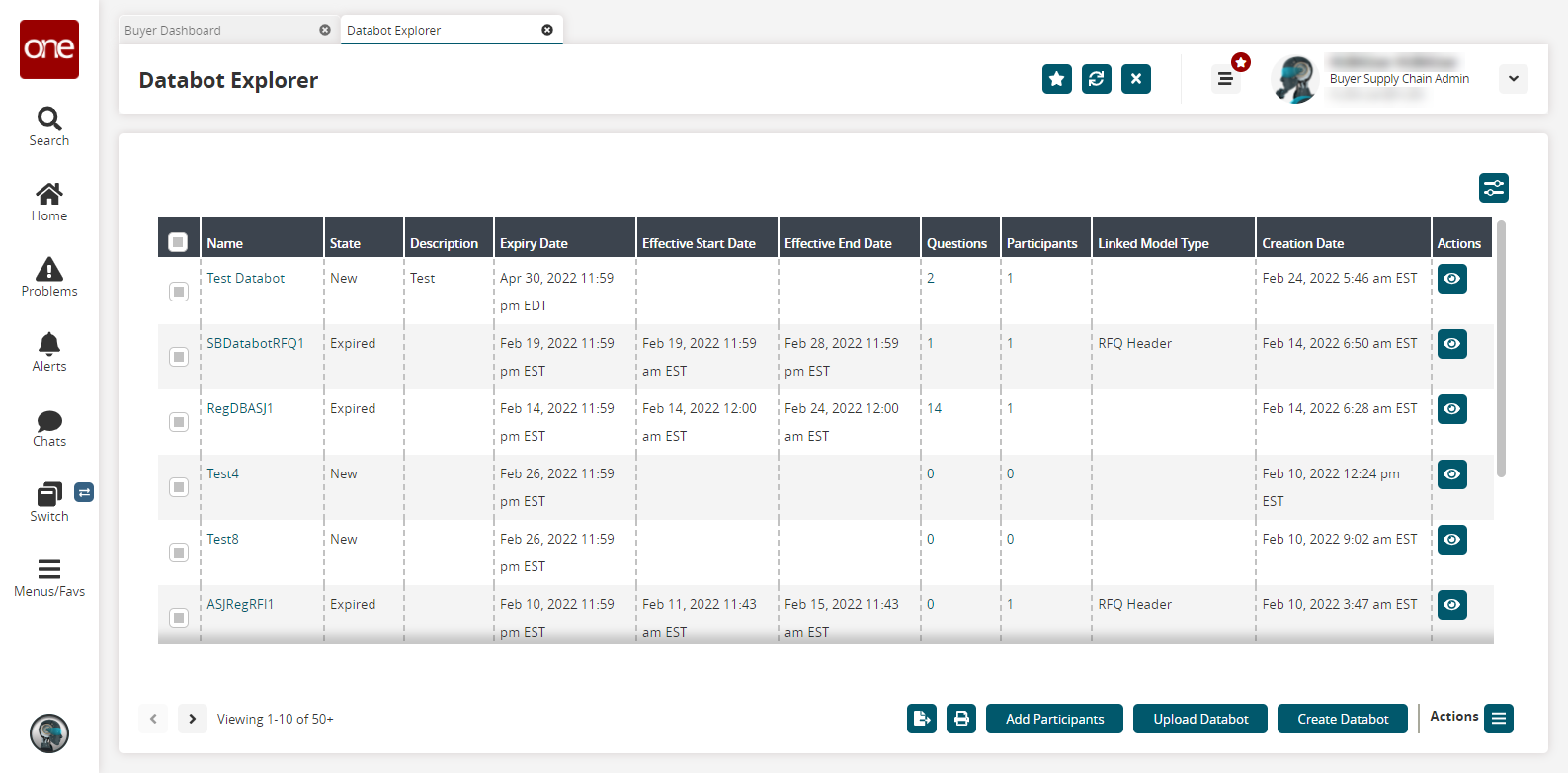This screenshot has width=1568, height=773.
Task: Expand the user profile dropdown arrow
Action: [1513, 79]
